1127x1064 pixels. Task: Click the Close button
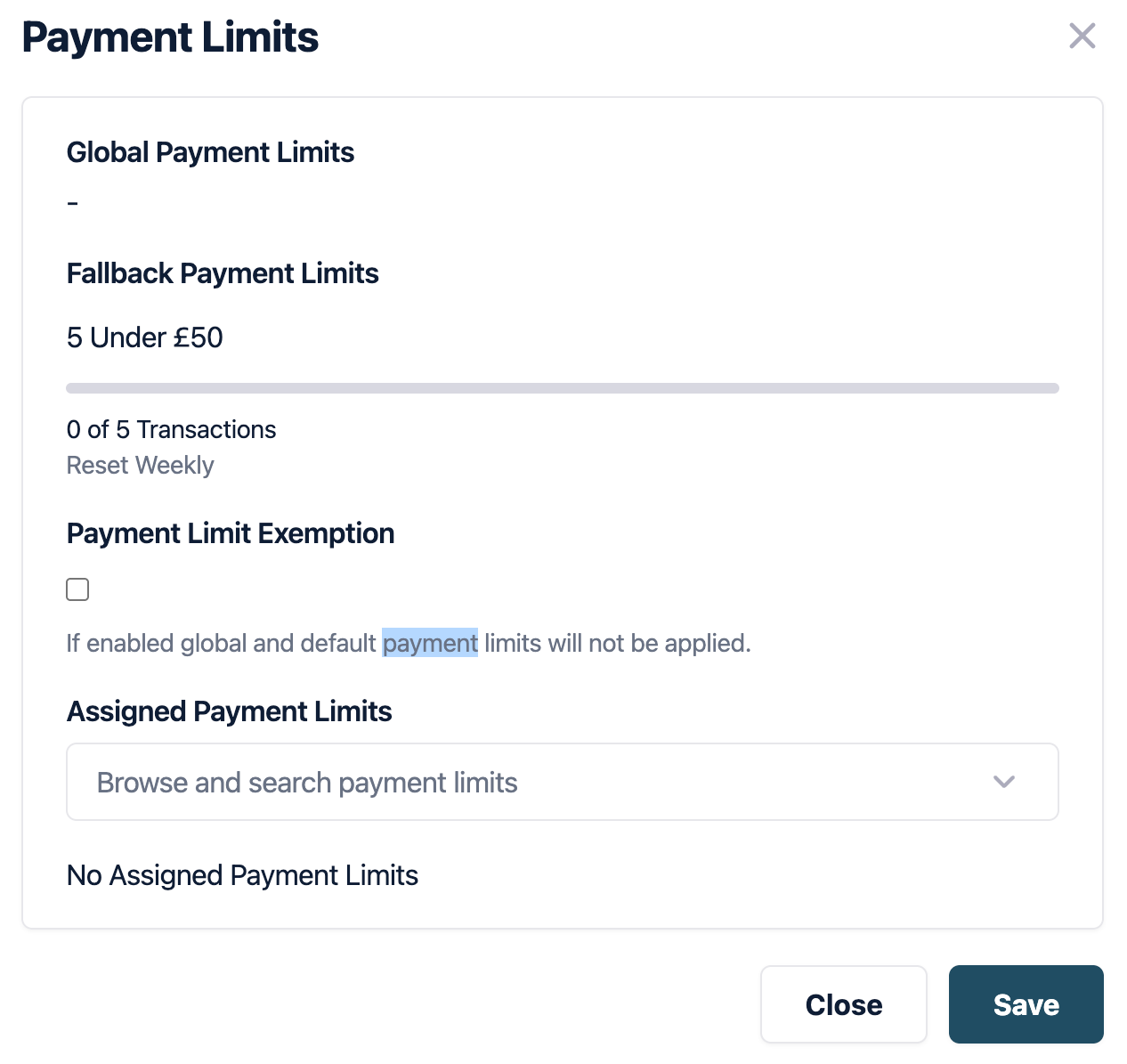tap(843, 1004)
